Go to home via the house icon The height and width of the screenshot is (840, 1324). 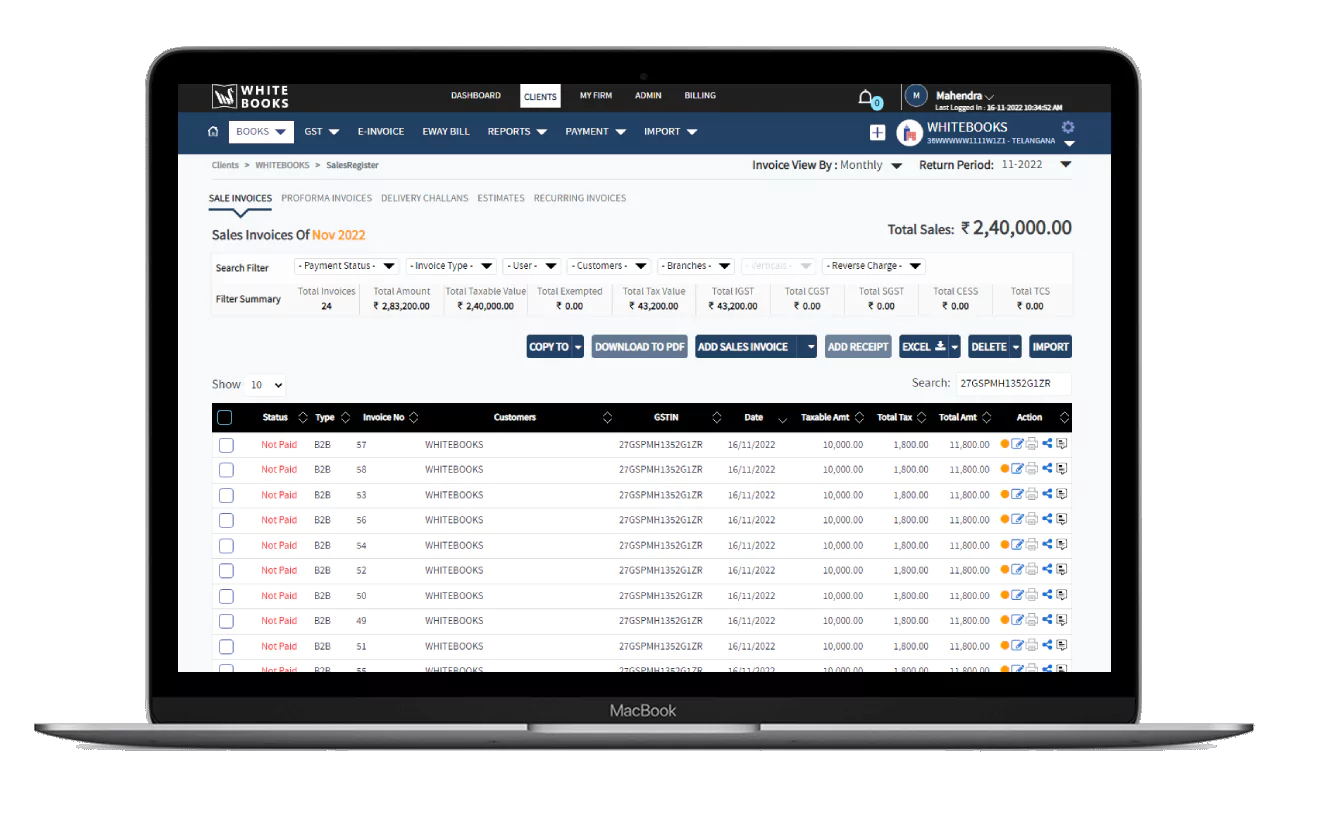click(x=213, y=132)
